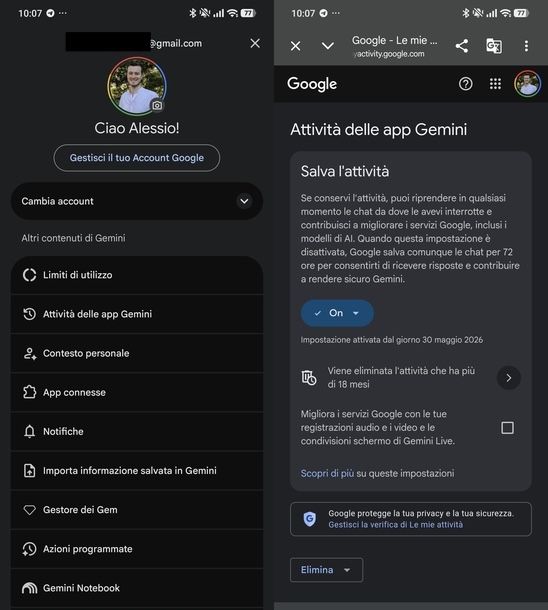Open the three-dot browser menu
The image size is (548, 610).
tap(526, 46)
